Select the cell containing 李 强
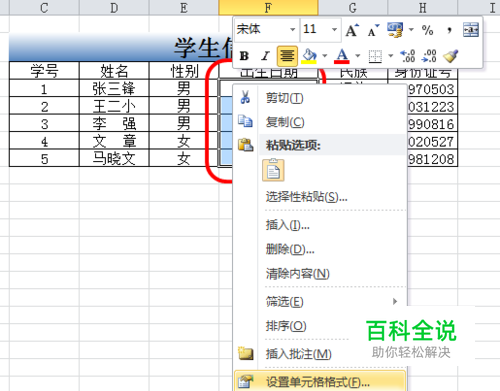 coord(114,123)
